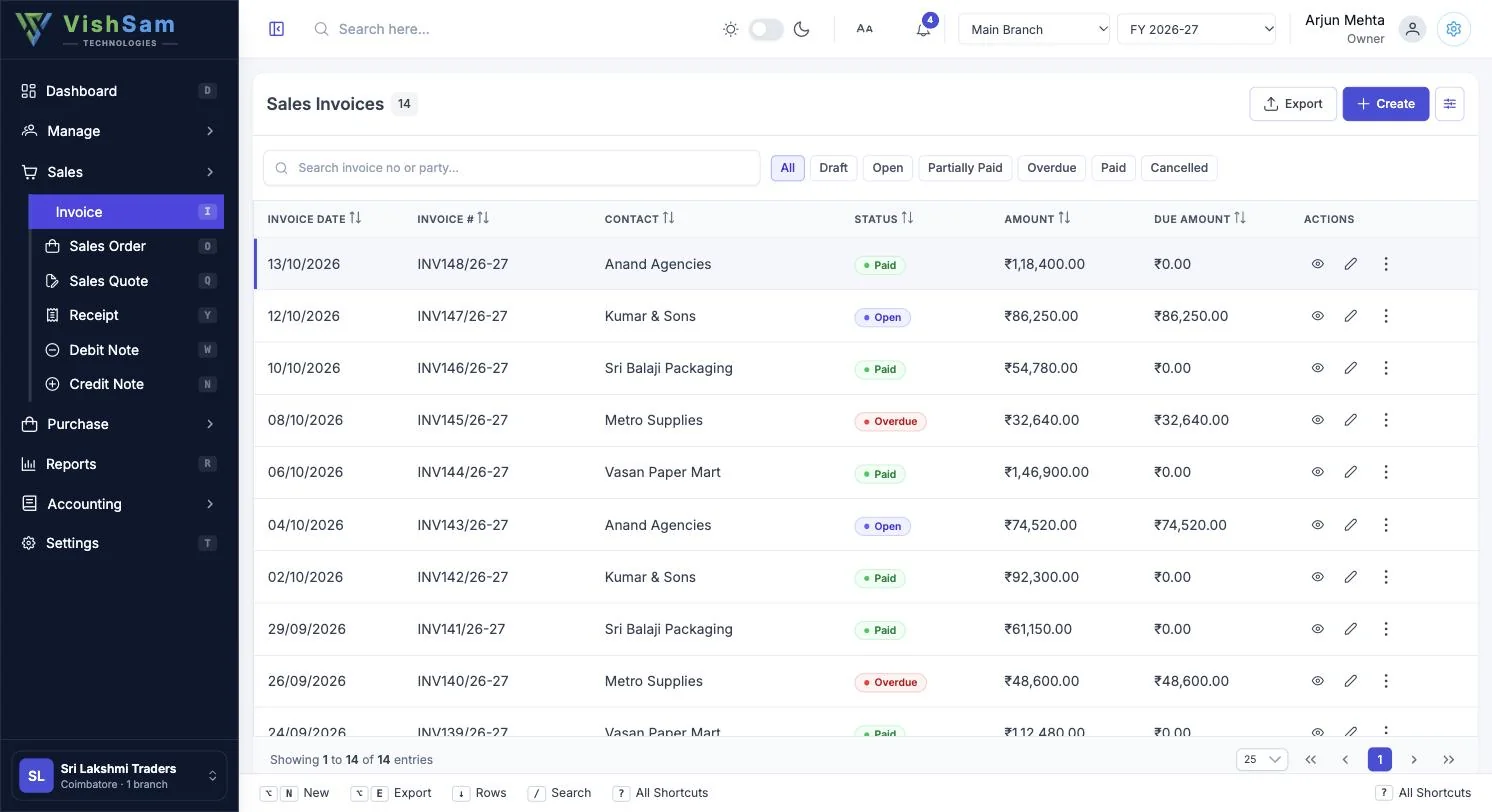The height and width of the screenshot is (812, 1492).
Task: Expand the Purchase sidebar menu
Action: pos(119,424)
